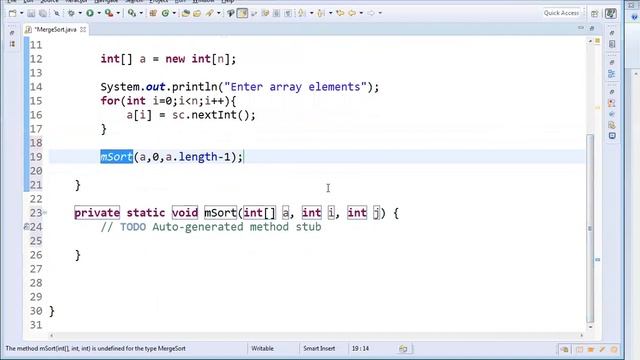The height and width of the screenshot is (360, 640).
Task: Click the 19 : 14 cursor position status
Action: coord(360,349)
